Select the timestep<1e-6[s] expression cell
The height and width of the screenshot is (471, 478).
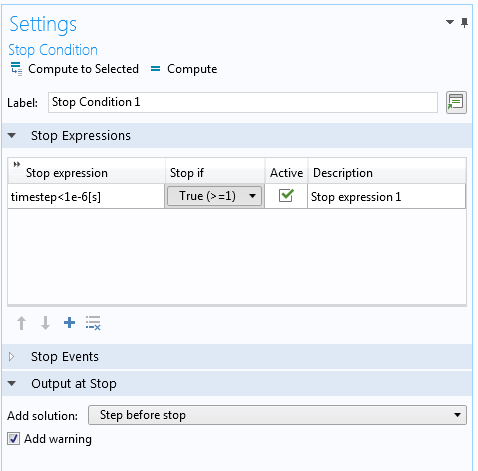pos(86,197)
